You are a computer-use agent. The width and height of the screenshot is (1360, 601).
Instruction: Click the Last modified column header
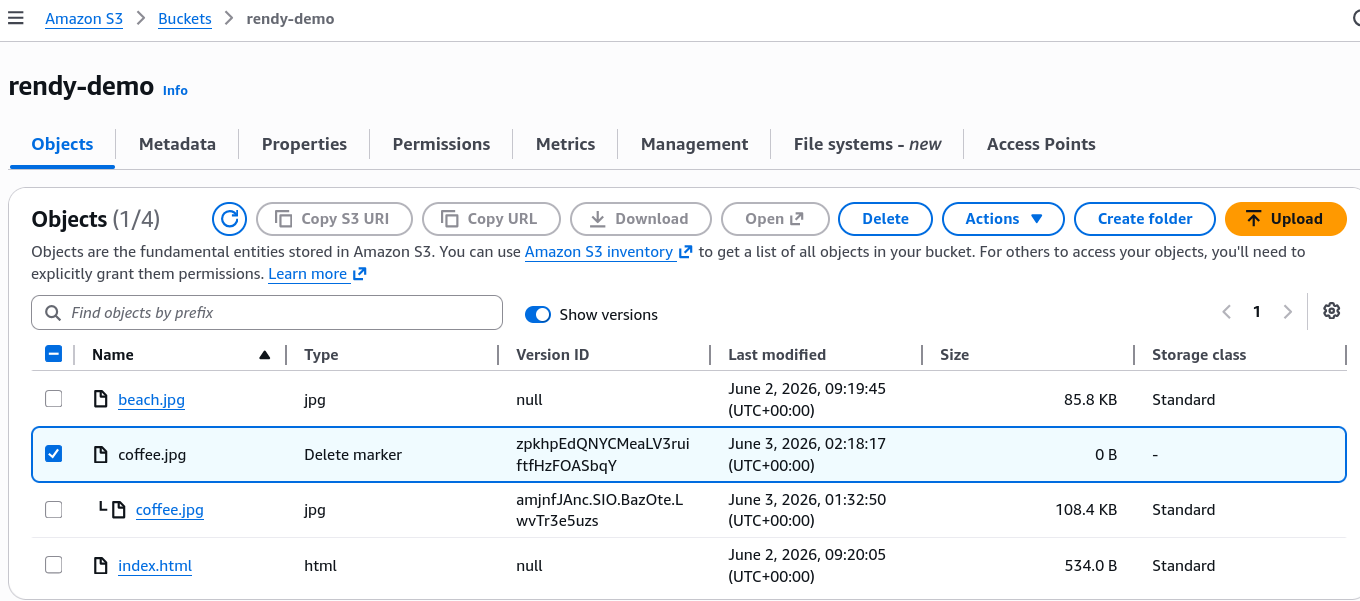pyautogui.click(x=777, y=354)
